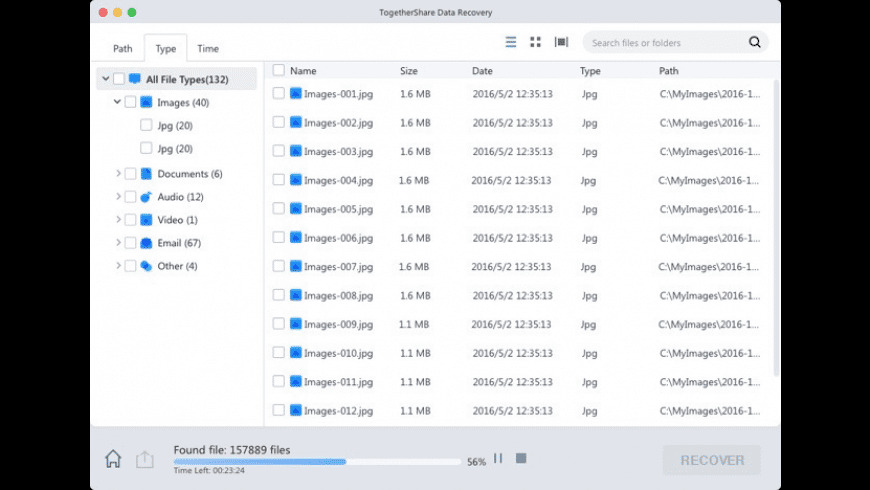This screenshot has width=870, height=490.
Task: Click the Images category icon
Action: 146,102
